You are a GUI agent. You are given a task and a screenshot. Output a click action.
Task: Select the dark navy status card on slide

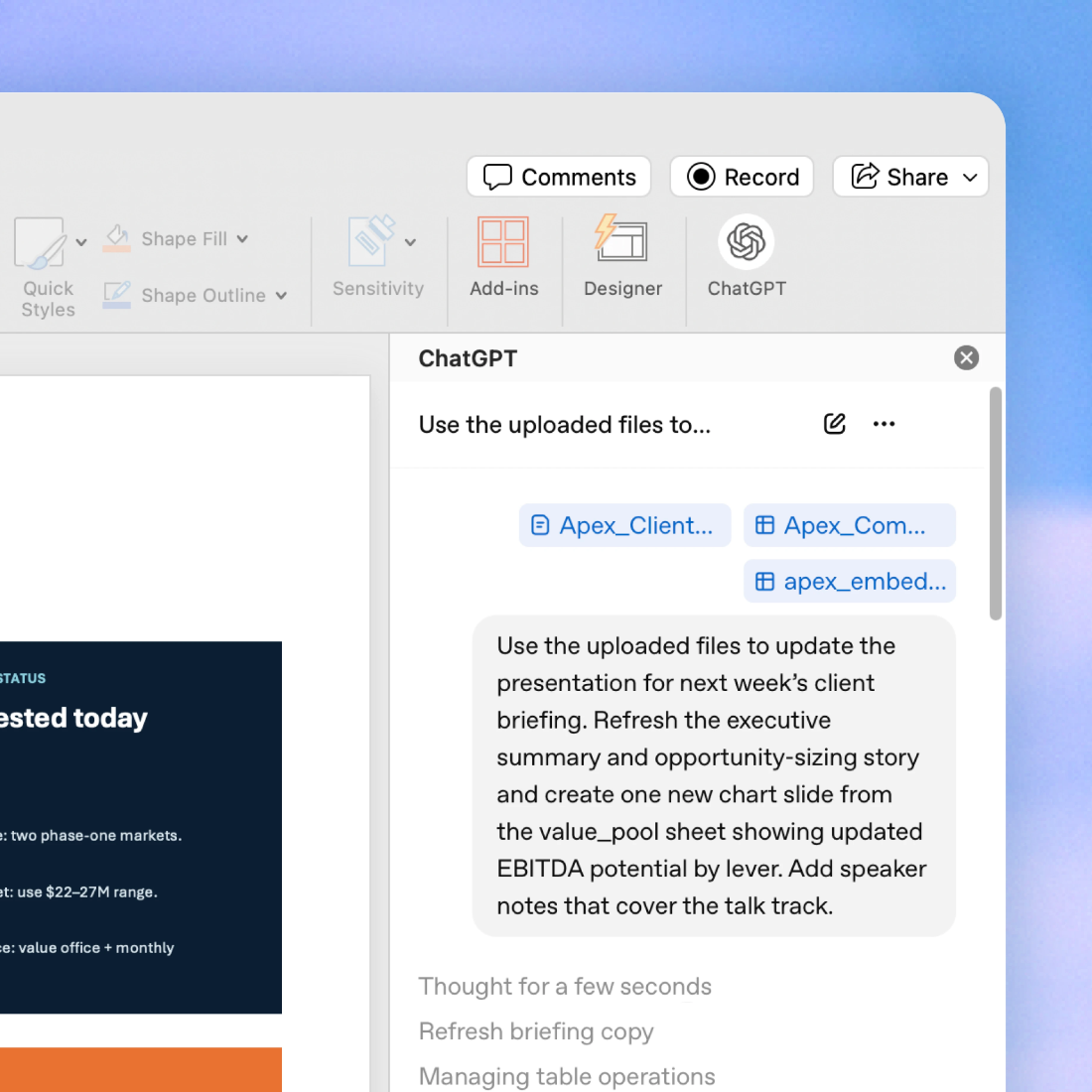141,827
